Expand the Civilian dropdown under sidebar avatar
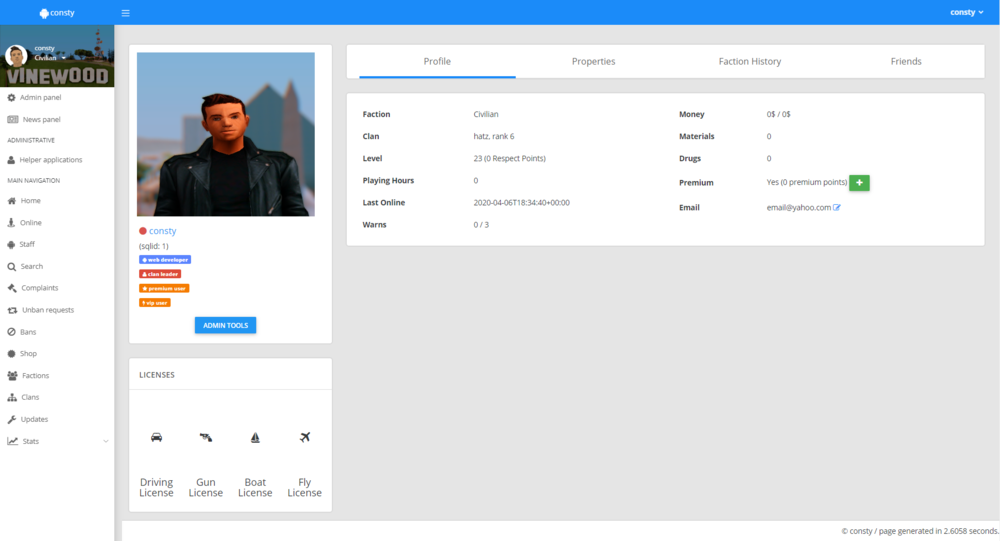 [50, 57]
